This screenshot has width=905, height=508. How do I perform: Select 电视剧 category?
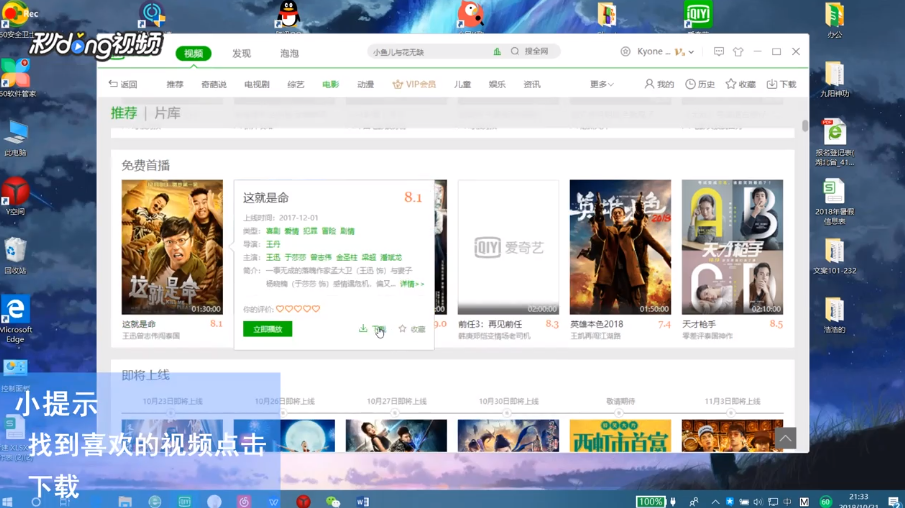(x=257, y=84)
